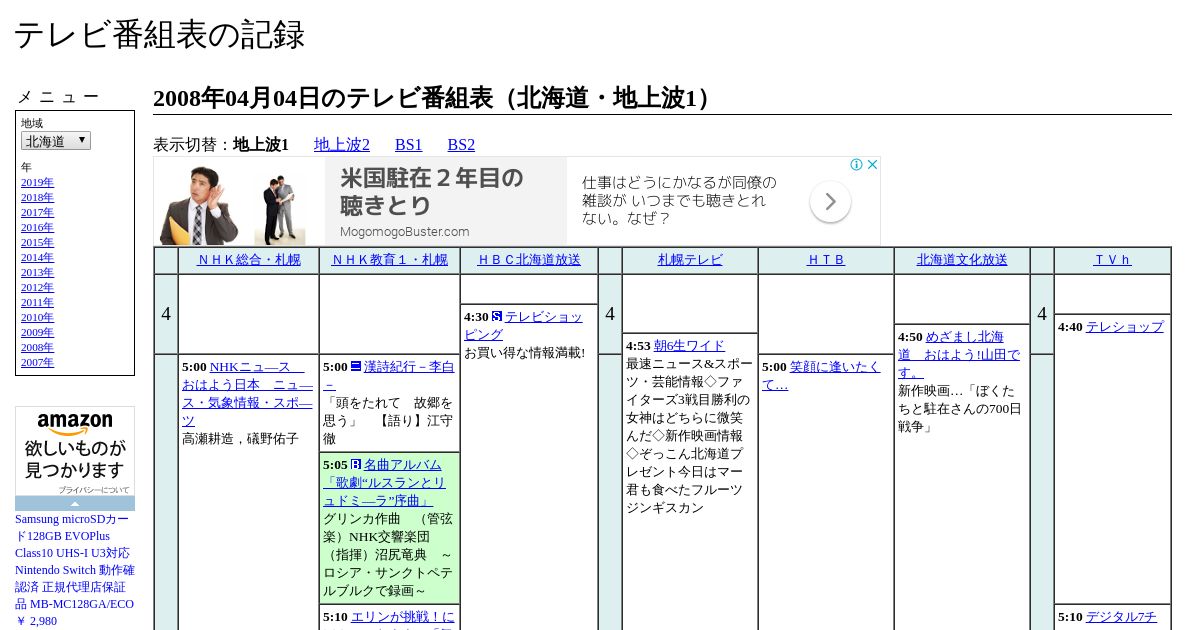Viewport: 1200px width, 630px height.
Task: Open the 2016年 archive link
Action: point(37,228)
